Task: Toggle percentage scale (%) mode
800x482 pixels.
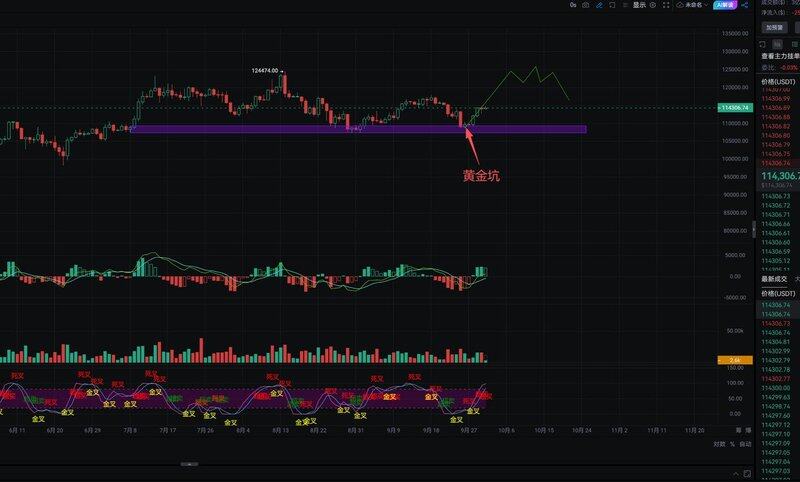Action: 731,444
